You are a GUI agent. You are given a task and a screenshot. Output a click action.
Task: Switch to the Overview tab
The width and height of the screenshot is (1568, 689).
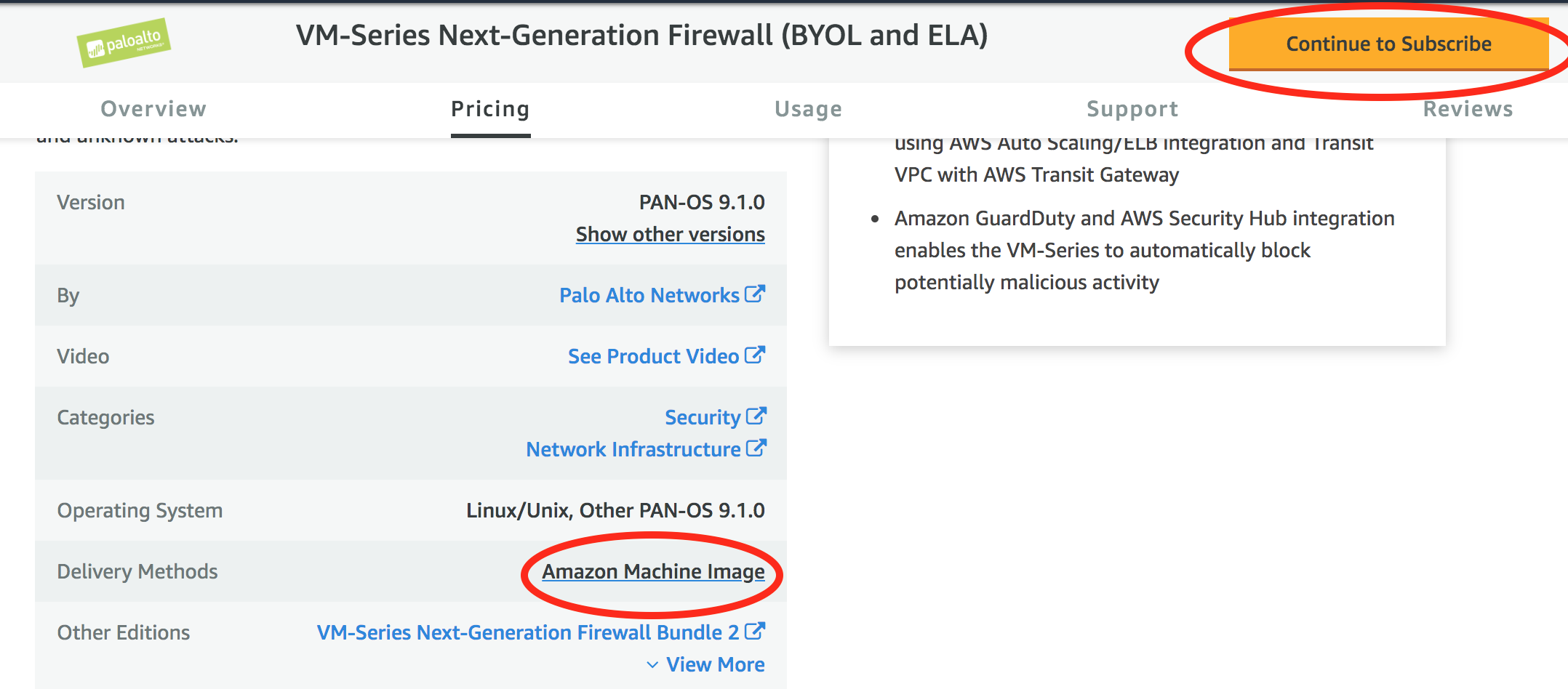pos(153,109)
